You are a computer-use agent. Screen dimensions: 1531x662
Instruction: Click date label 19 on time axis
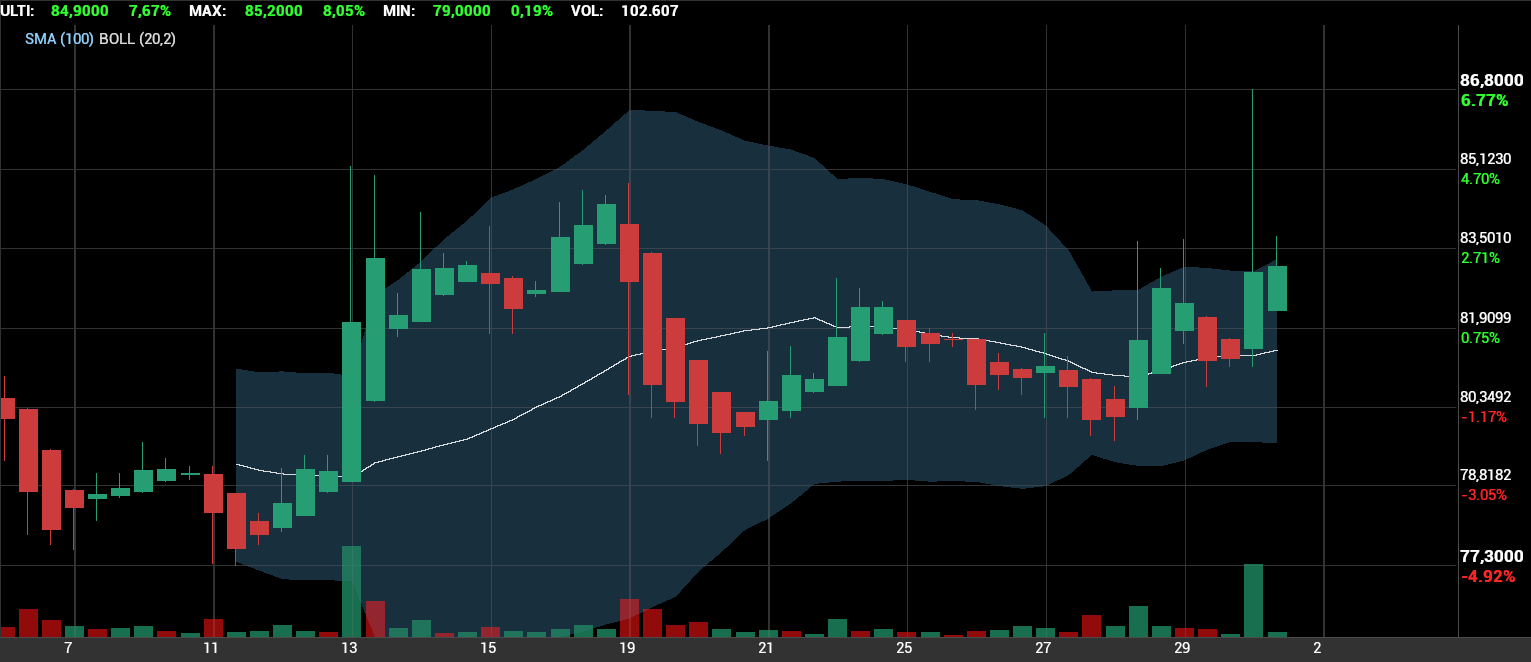(x=627, y=649)
